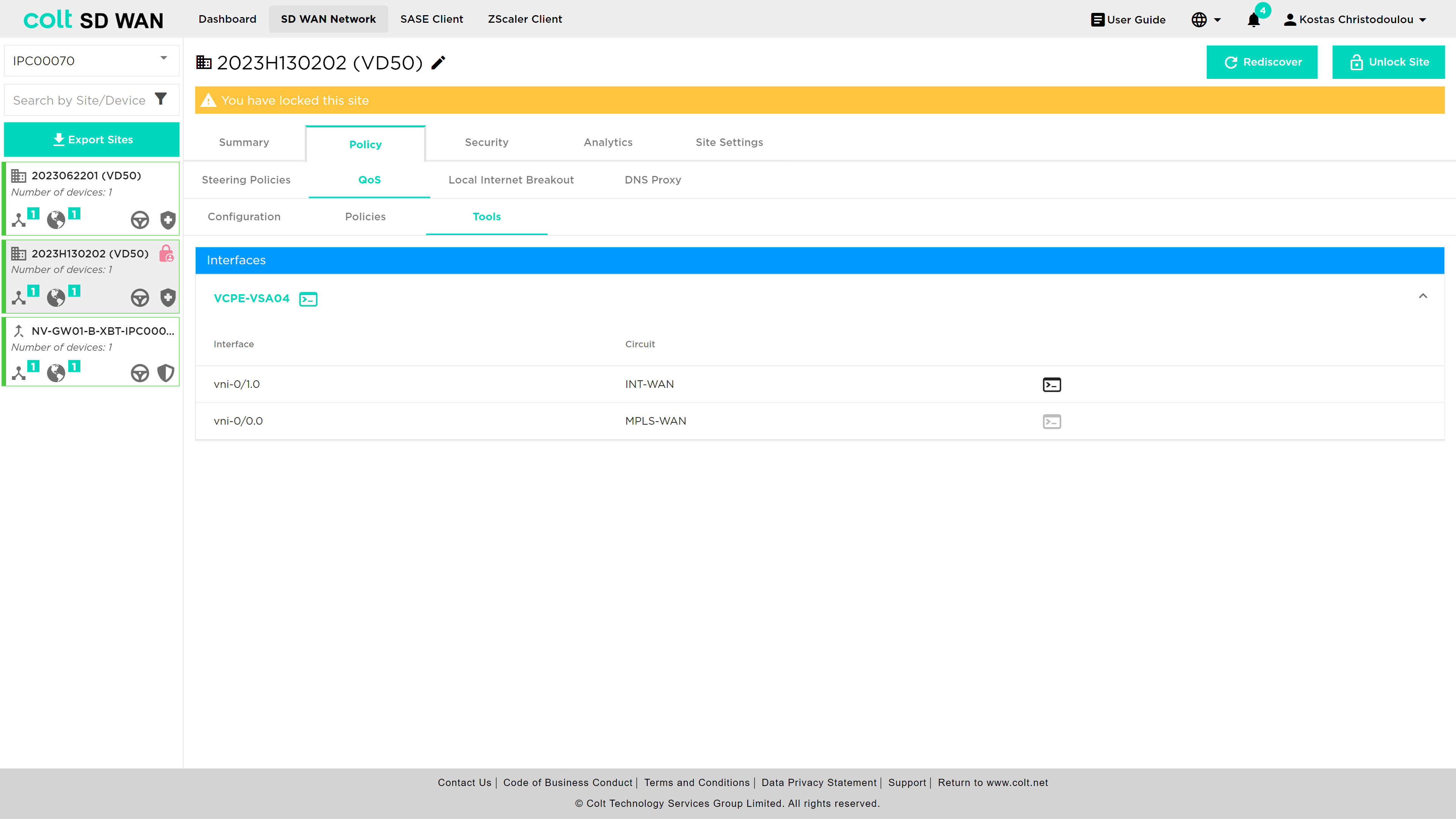
Task: Click the Unlock Site button
Action: (1388, 62)
